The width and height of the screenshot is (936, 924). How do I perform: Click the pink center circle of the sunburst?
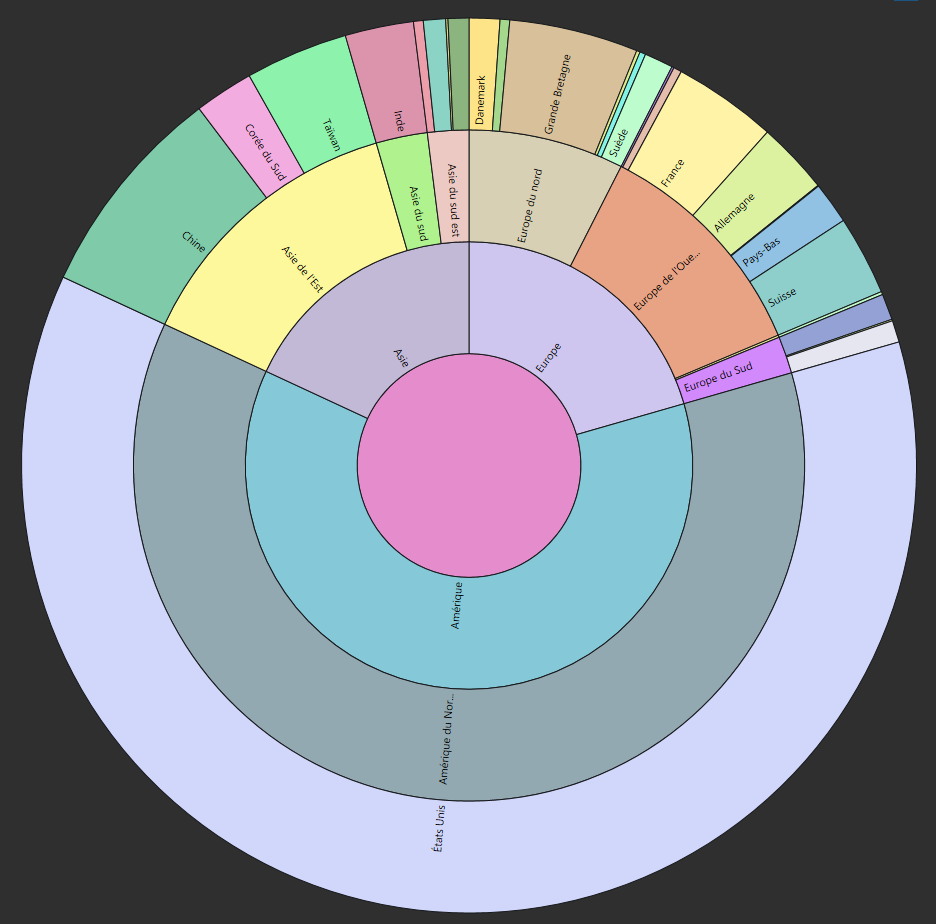click(x=468, y=466)
